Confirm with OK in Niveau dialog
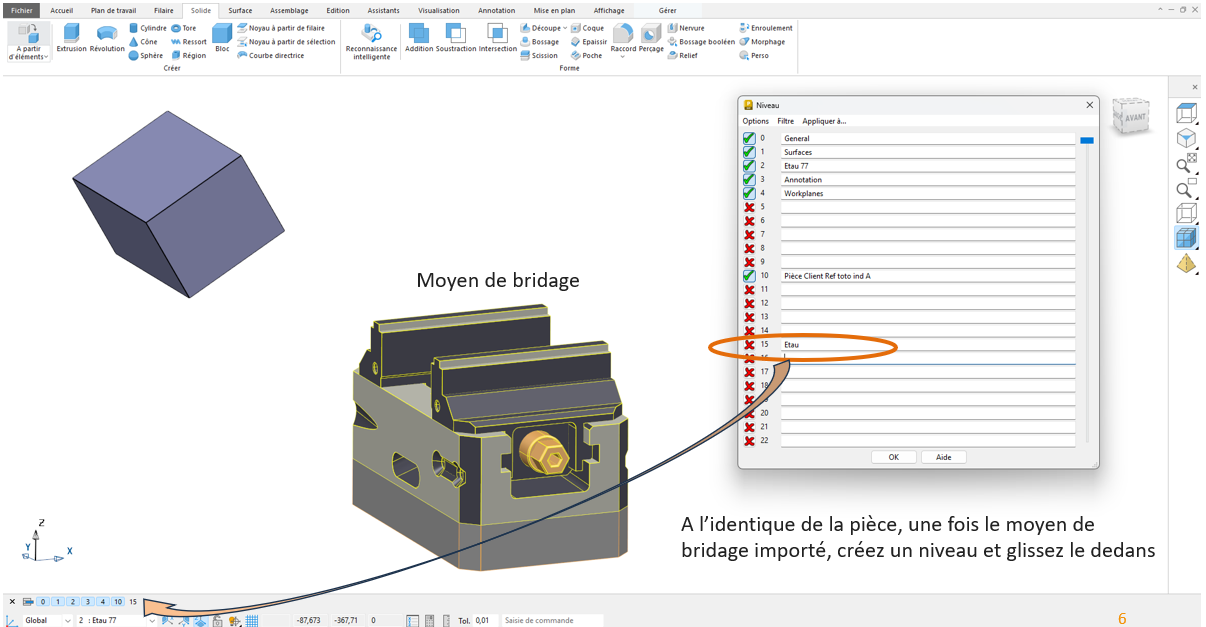This screenshot has height=627, width=1206. click(893, 457)
